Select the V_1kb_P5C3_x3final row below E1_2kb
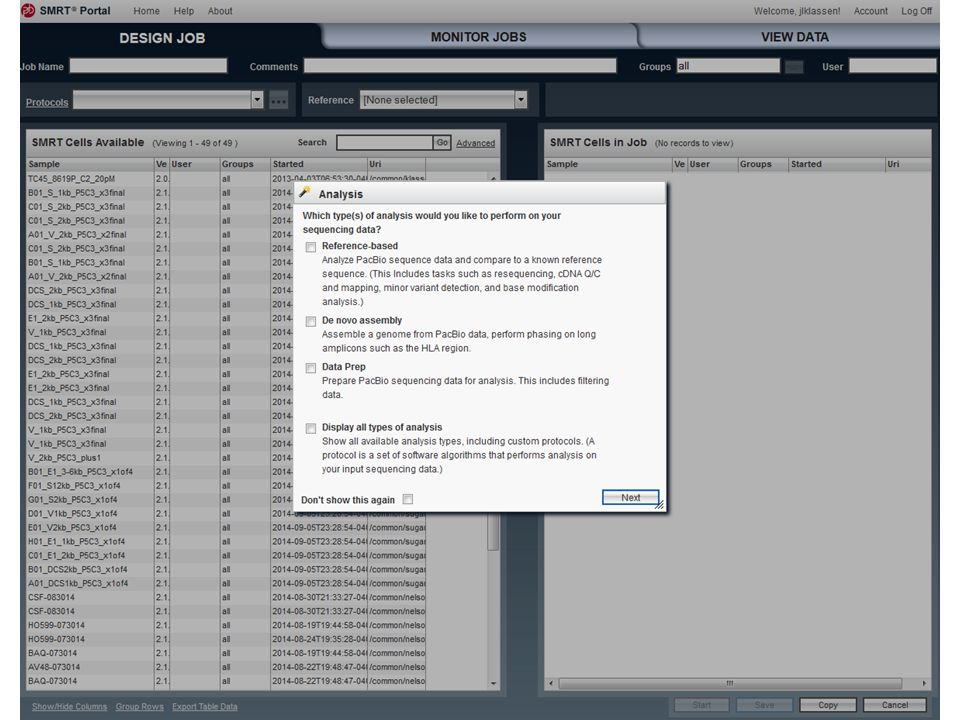This screenshot has height=720, width=960. (x=159, y=332)
